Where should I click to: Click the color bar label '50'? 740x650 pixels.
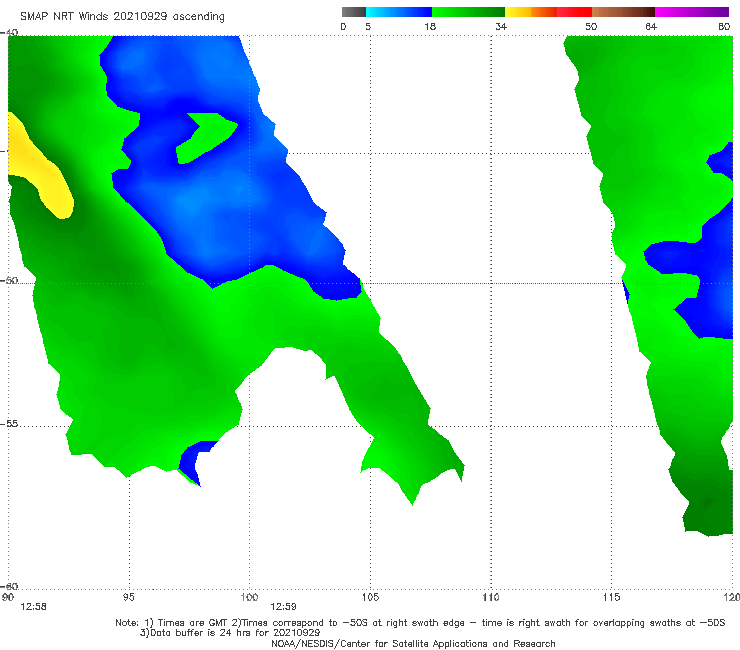[x=591, y=26]
